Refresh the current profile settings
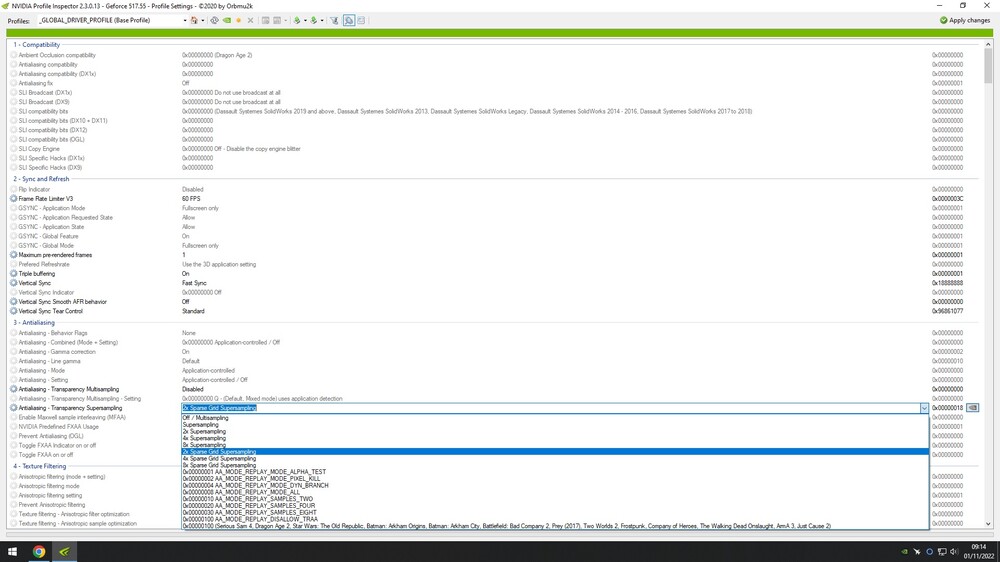The image size is (1000, 562). tap(214, 20)
